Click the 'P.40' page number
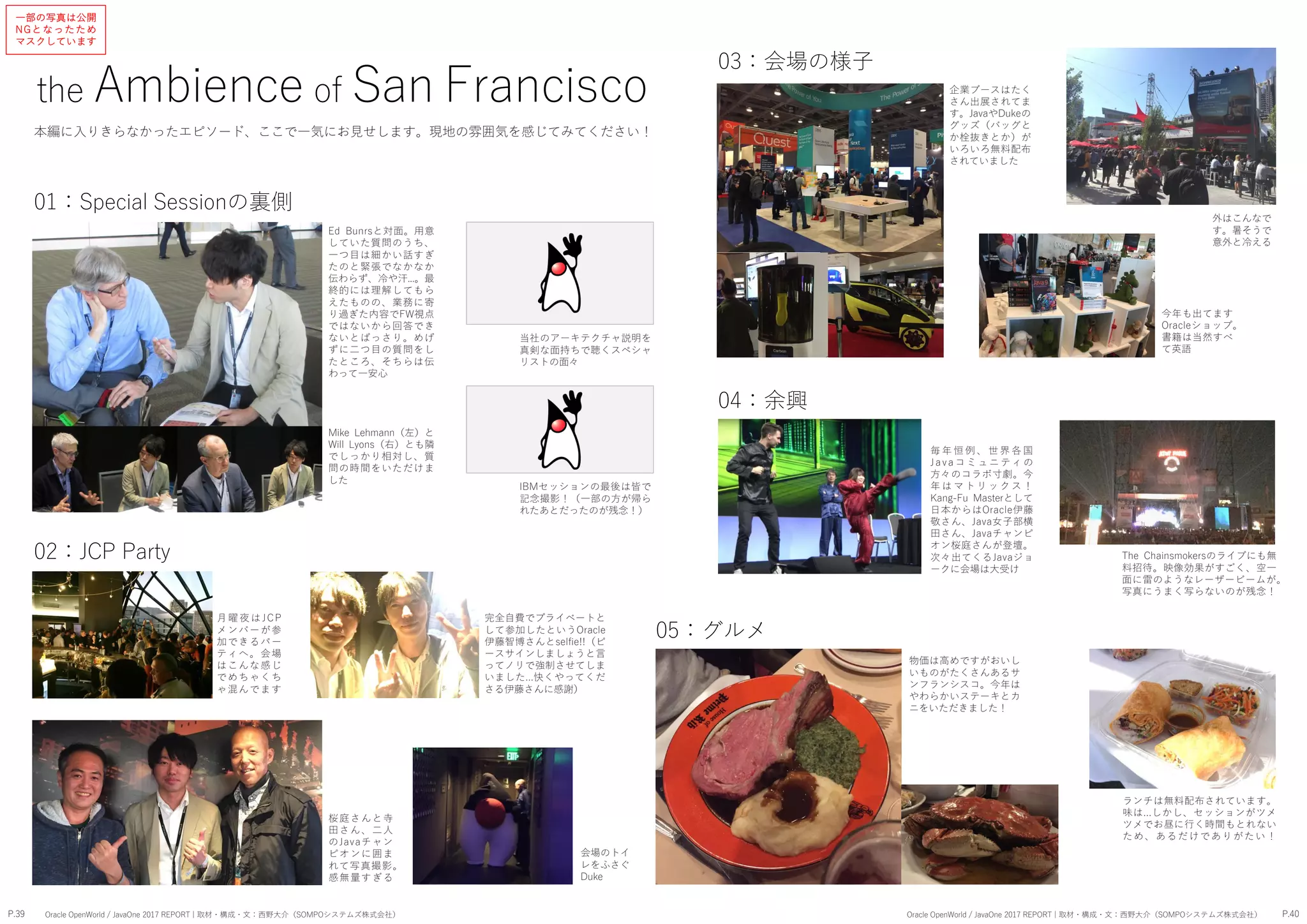 point(1290,914)
